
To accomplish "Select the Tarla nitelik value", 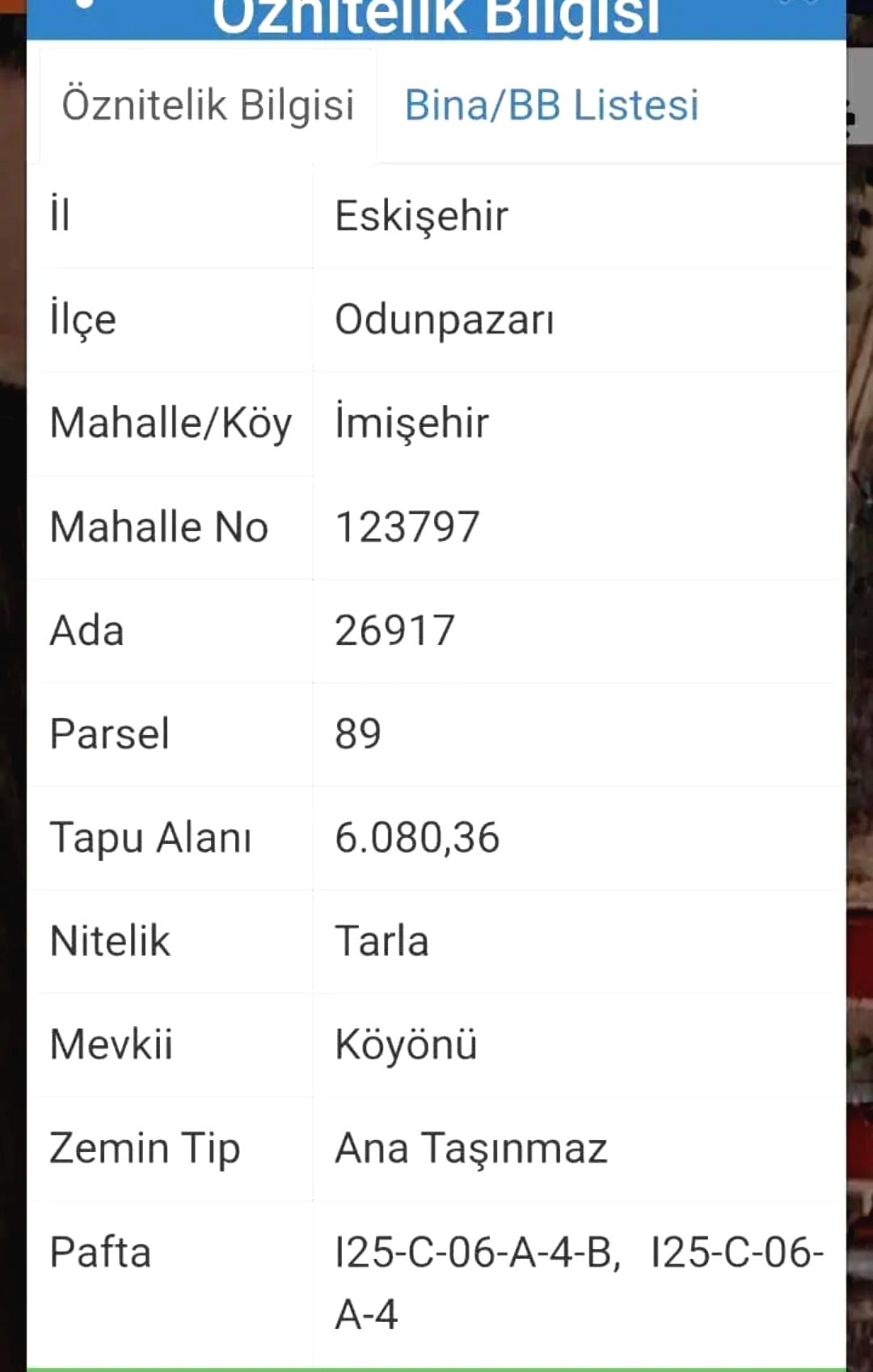I will click(x=382, y=941).
